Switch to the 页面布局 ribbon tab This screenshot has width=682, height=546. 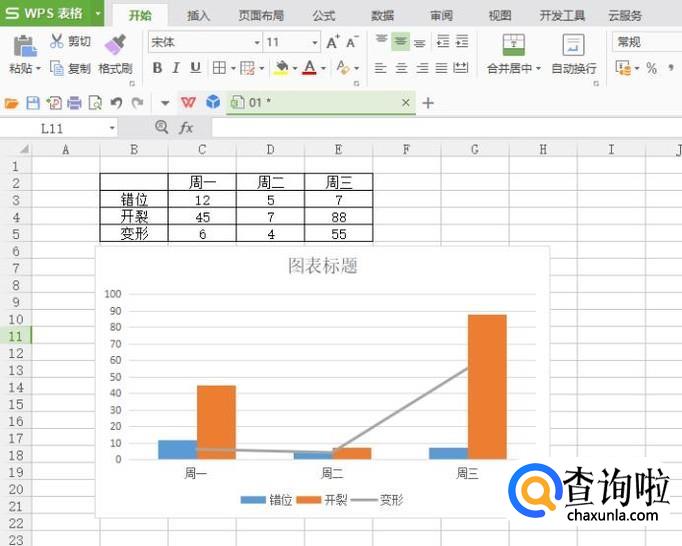[261, 16]
